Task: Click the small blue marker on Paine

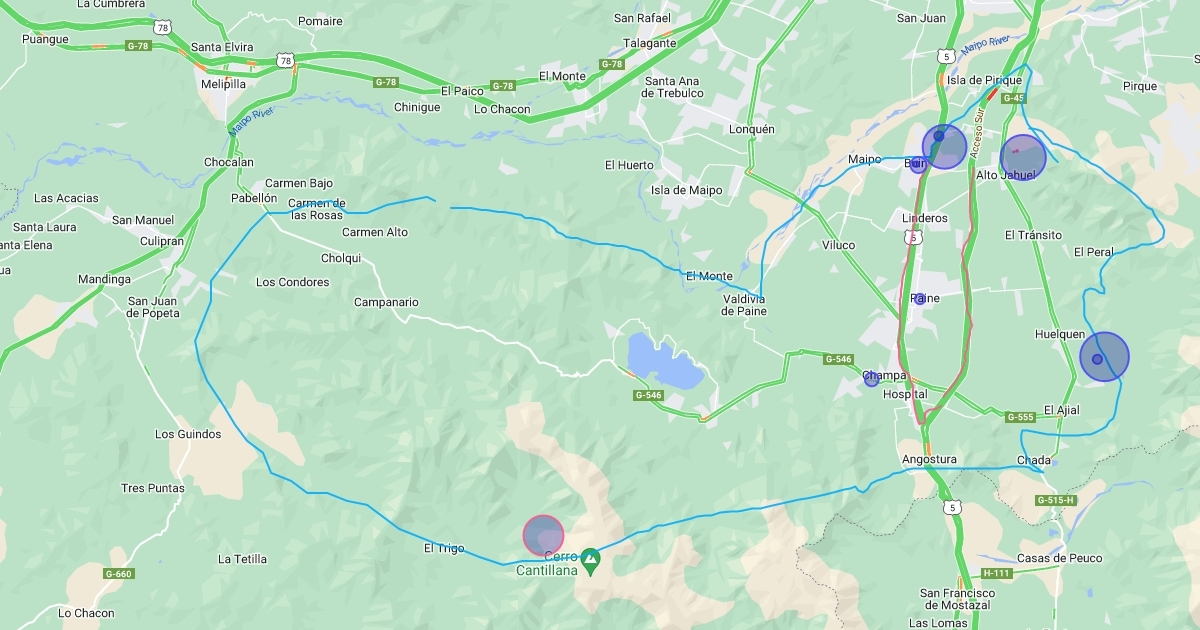Action: coord(919,299)
